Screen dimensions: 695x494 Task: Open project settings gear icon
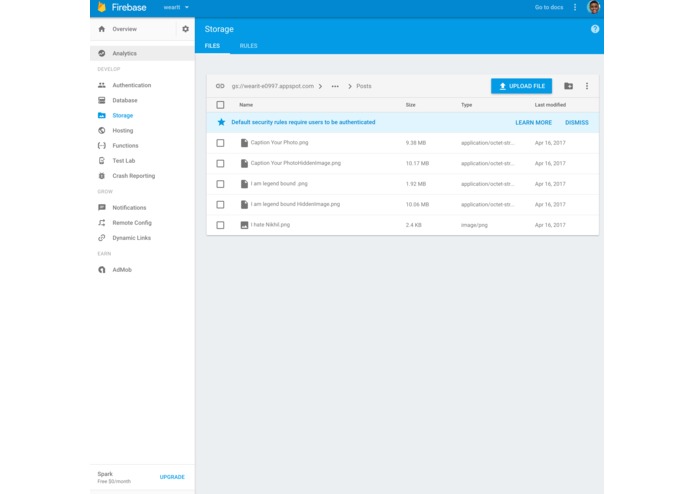[x=185, y=29]
